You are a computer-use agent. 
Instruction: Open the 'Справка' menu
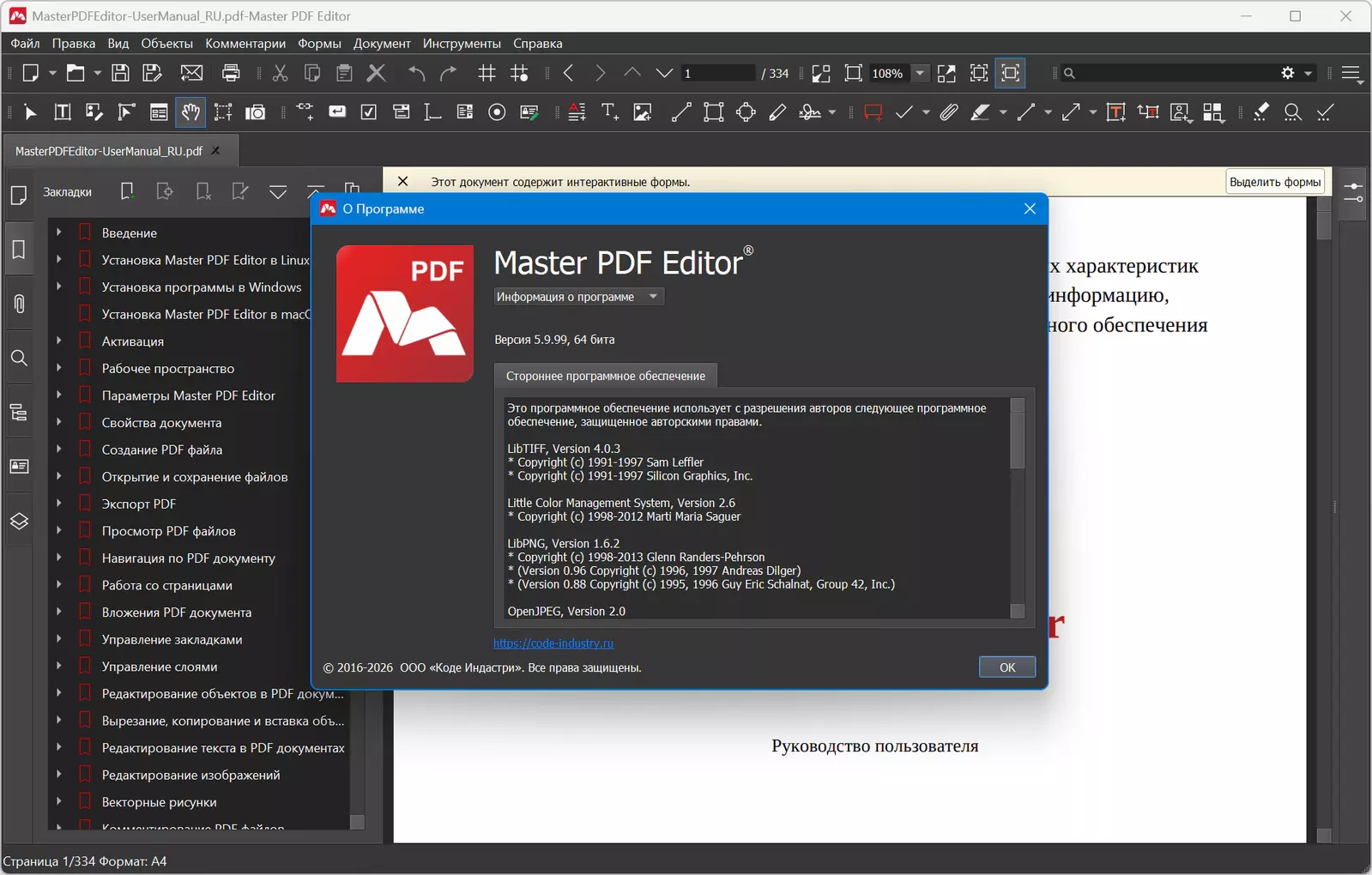(x=538, y=43)
